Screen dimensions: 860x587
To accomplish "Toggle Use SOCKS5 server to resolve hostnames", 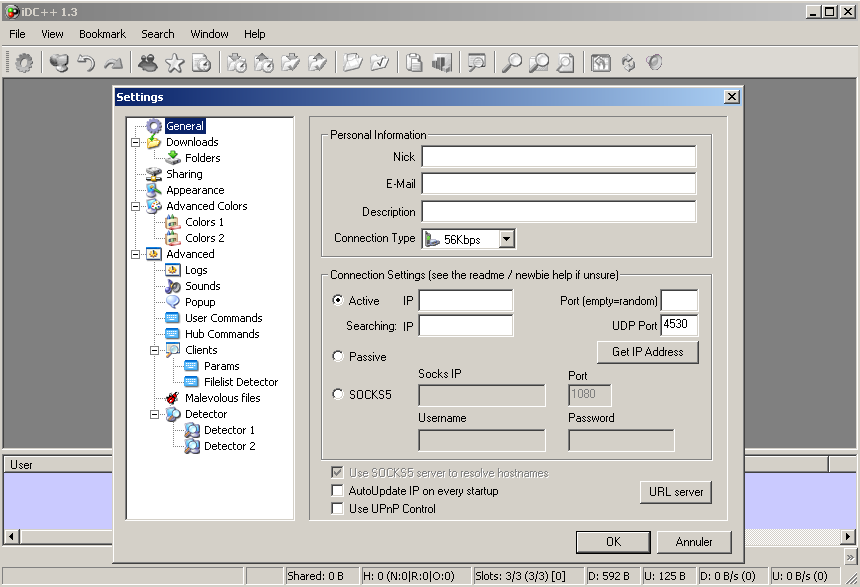I will pyautogui.click(x=337, y=472).
